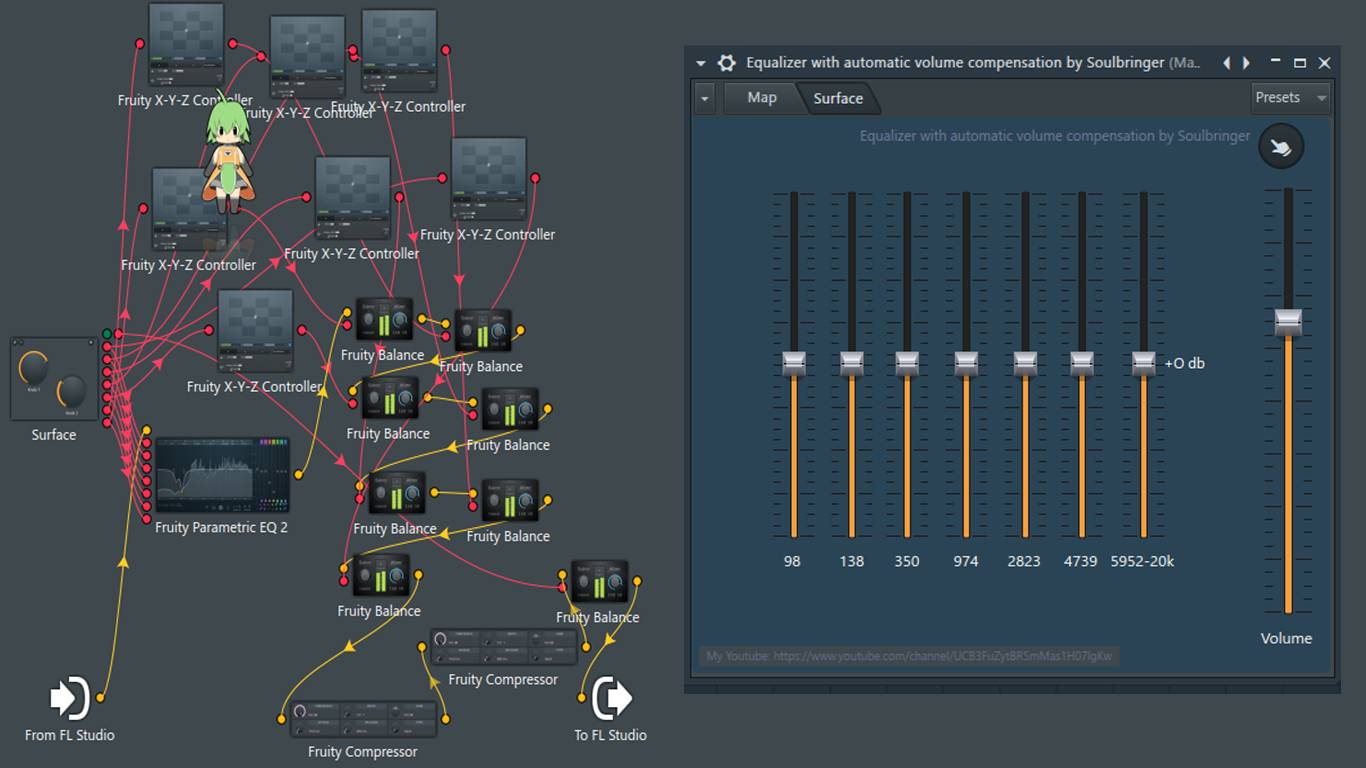The width and height of the screenshot is (1366, 768).
Task: Toggle the yellow From FL Studio output port
Action: click(100, 698)
